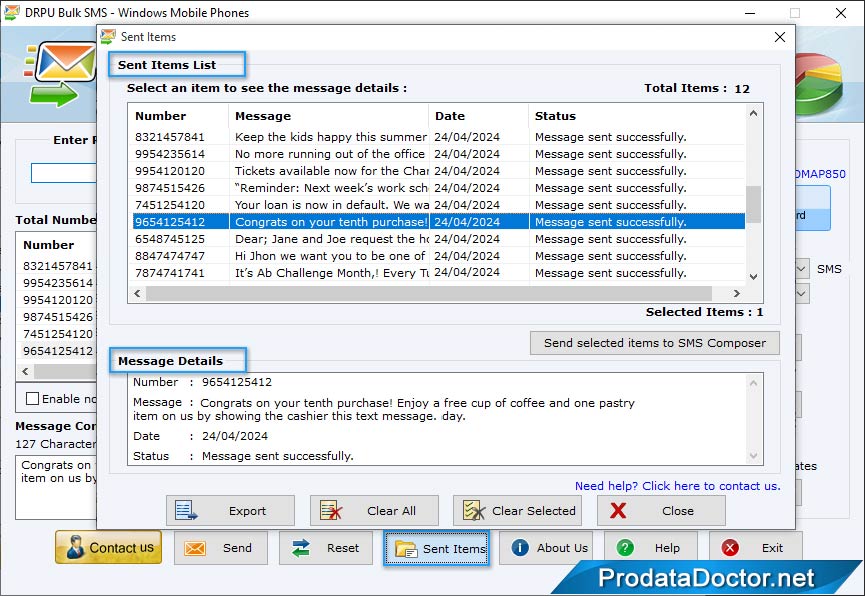Viewport: 865px width, 596px height.
Task: Click 9874515426 in main window number list
Action: pos(58,317)
